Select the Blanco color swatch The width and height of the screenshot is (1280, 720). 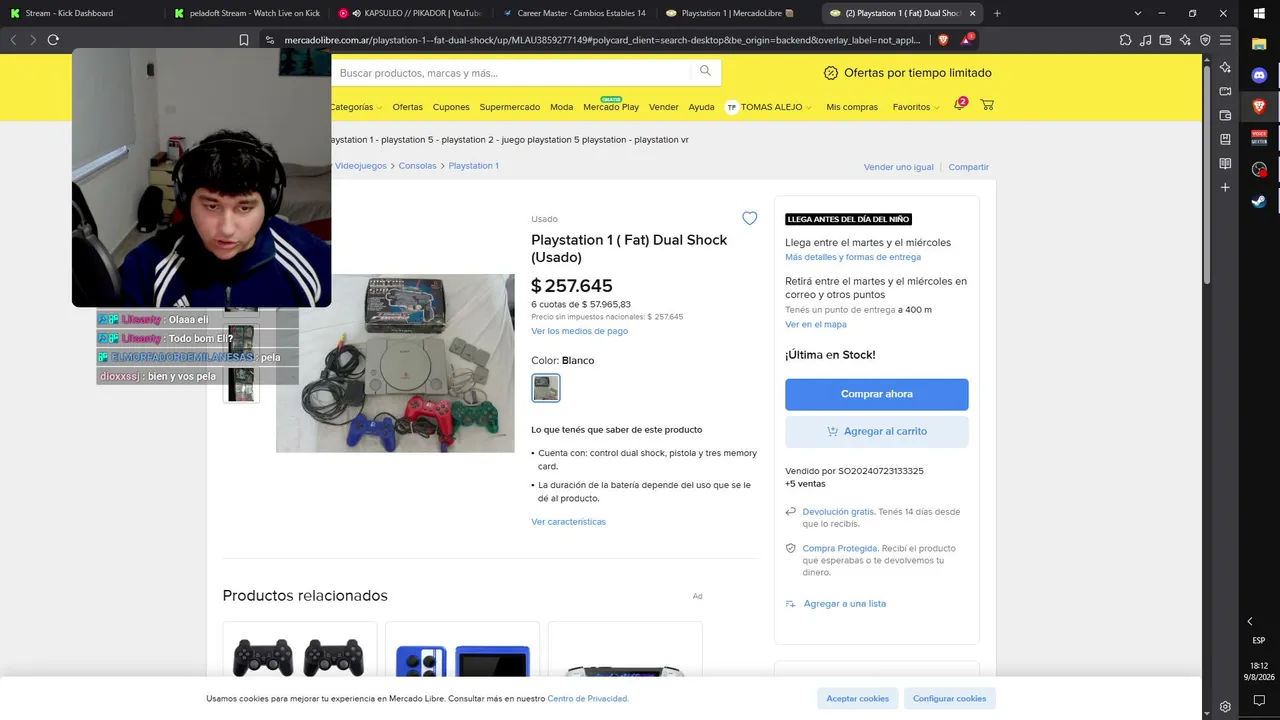point(546,388)
